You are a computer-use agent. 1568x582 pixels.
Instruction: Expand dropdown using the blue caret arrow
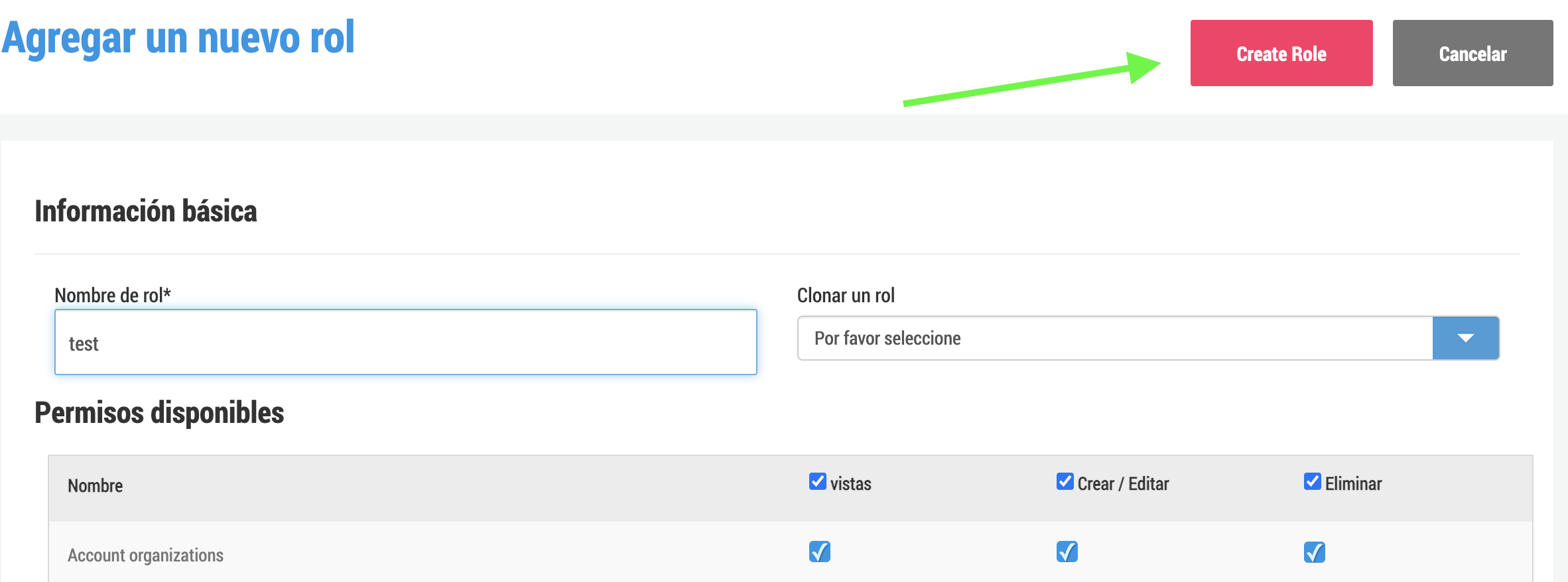point(1465,338)
